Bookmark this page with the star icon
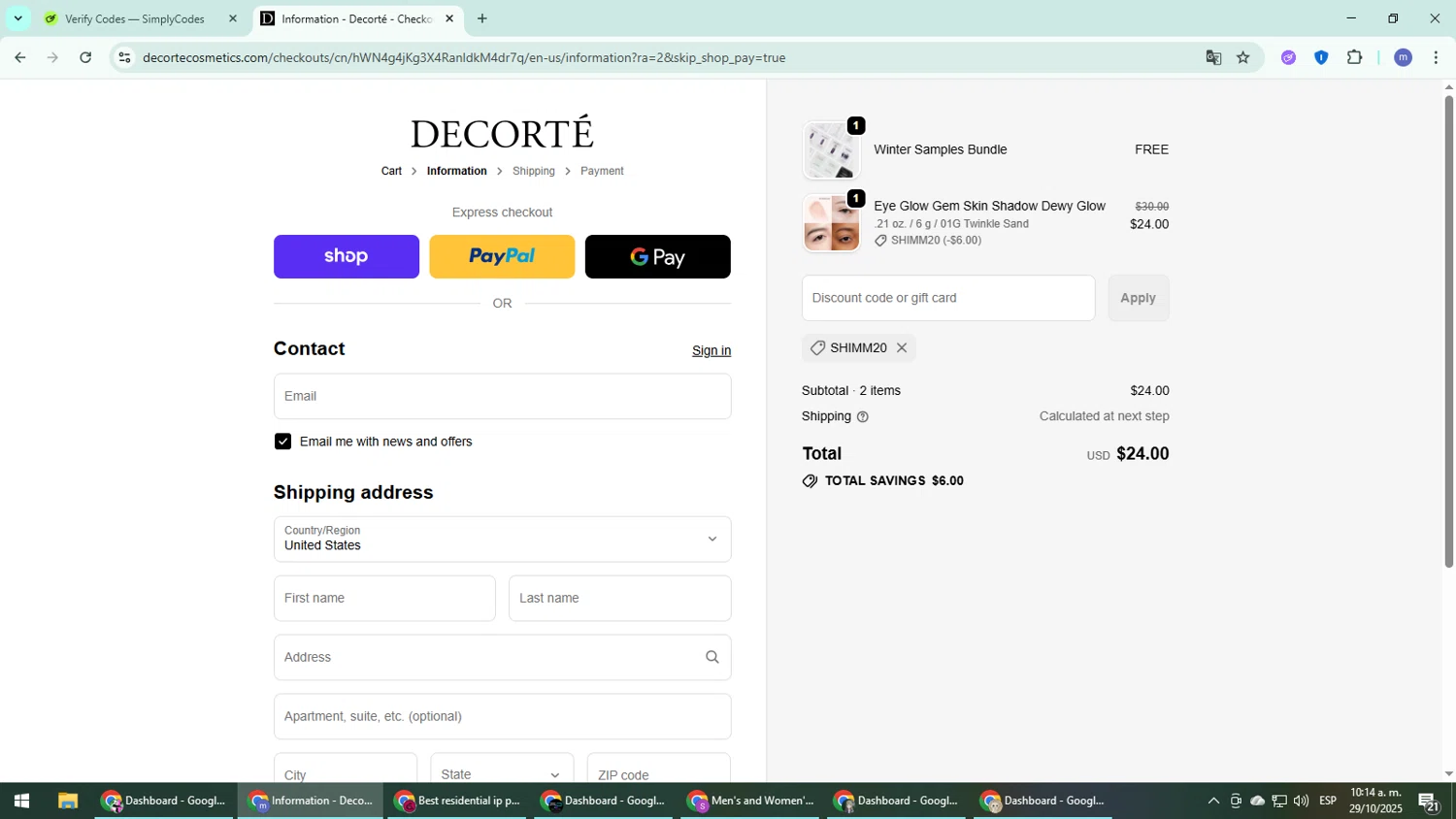This screenshot has height=819, width=1456. click(x=1243, y=57)
